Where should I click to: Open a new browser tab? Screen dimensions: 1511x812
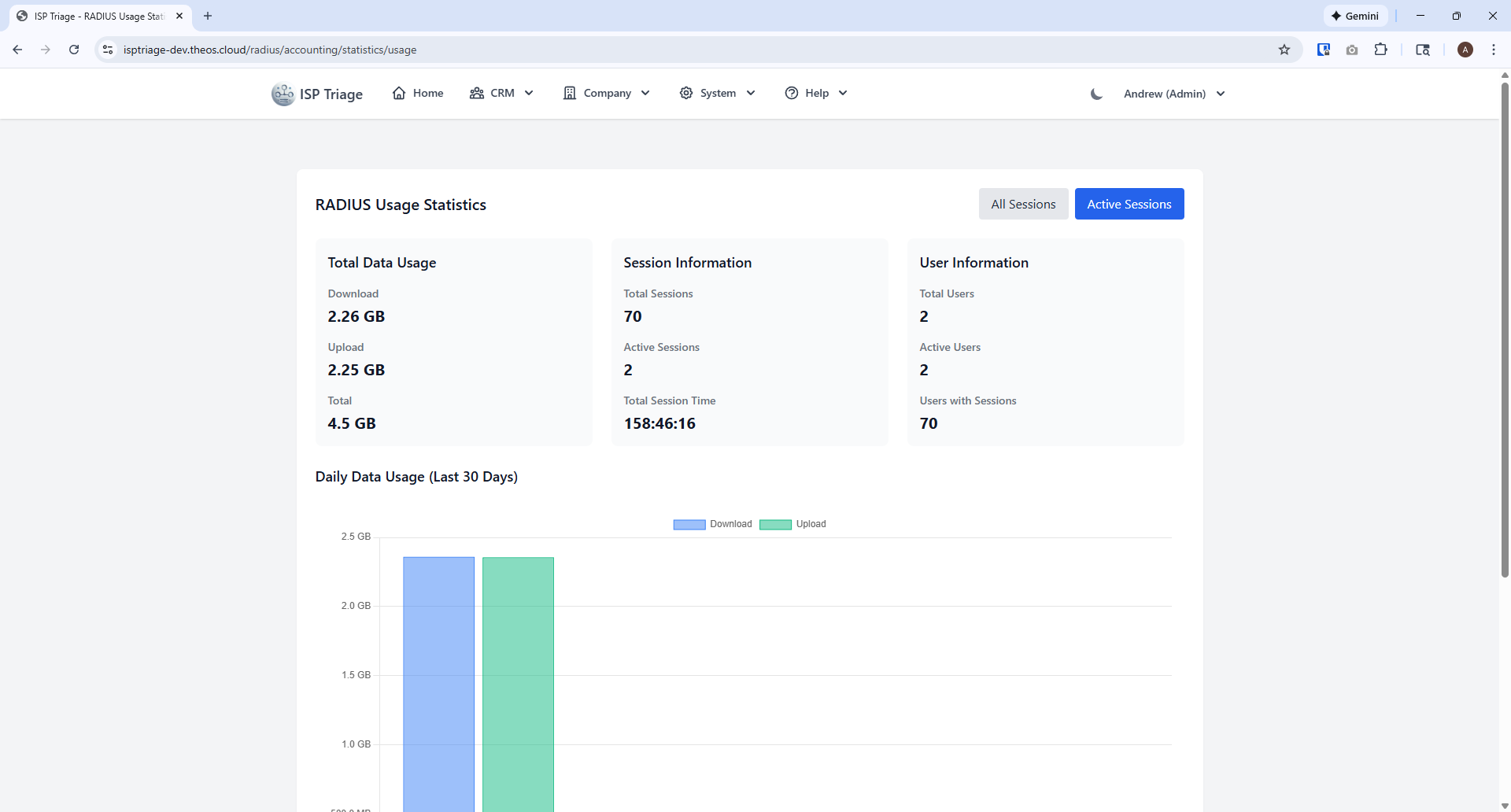(208, 16)
